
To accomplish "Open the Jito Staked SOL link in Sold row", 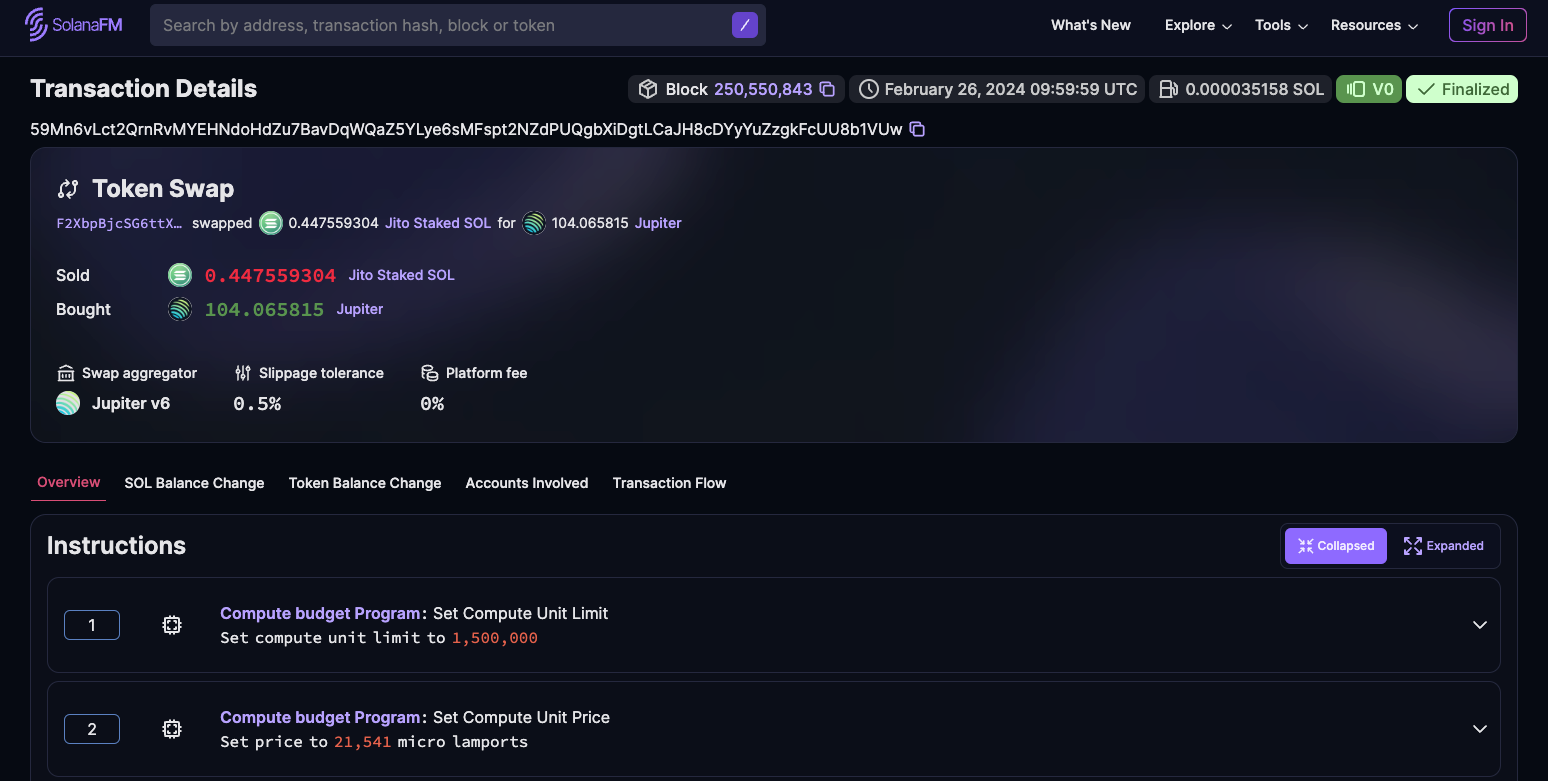I will [x=401, y=275].
